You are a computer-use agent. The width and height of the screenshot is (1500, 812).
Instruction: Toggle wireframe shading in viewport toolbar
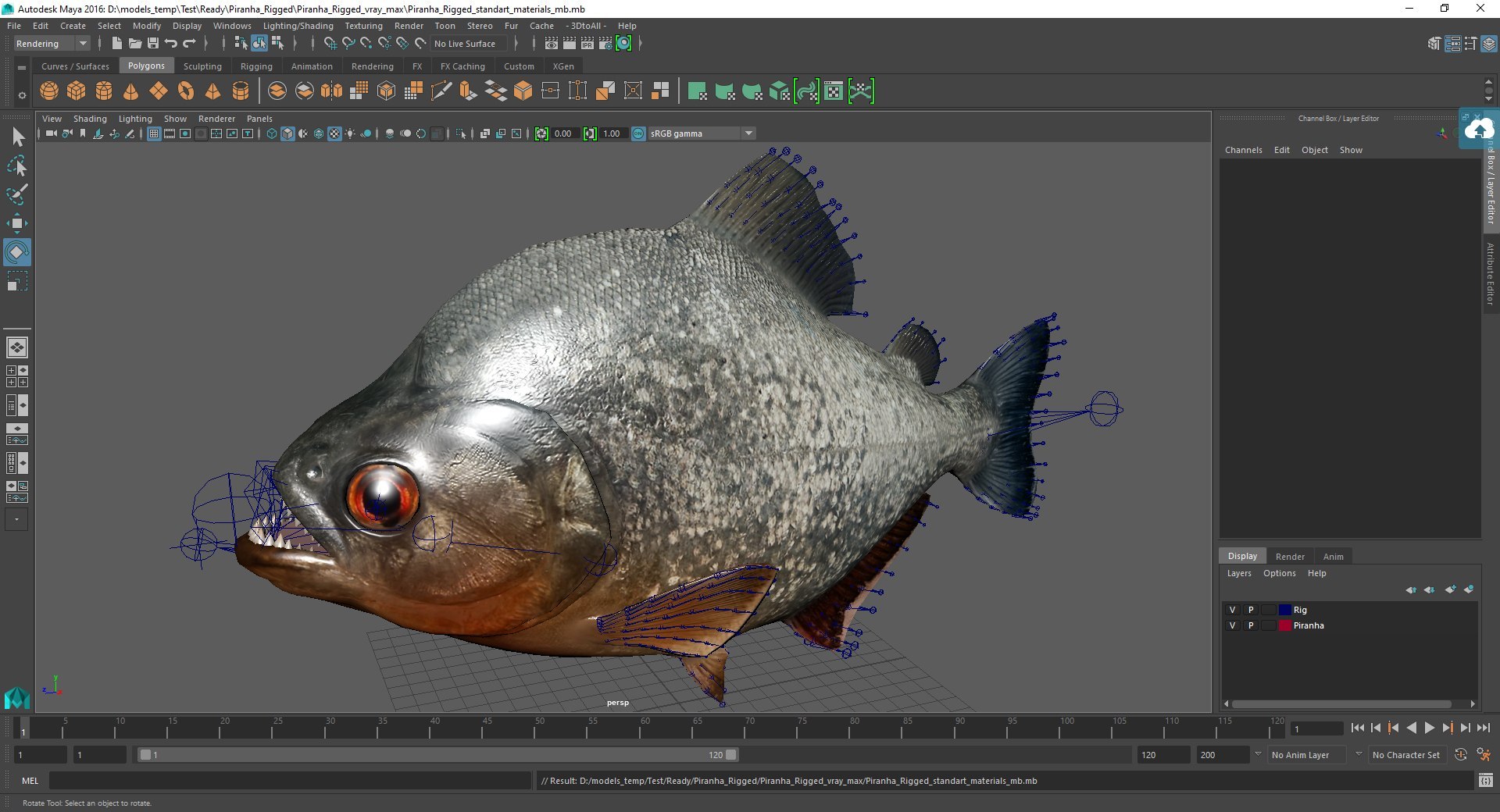272,134
